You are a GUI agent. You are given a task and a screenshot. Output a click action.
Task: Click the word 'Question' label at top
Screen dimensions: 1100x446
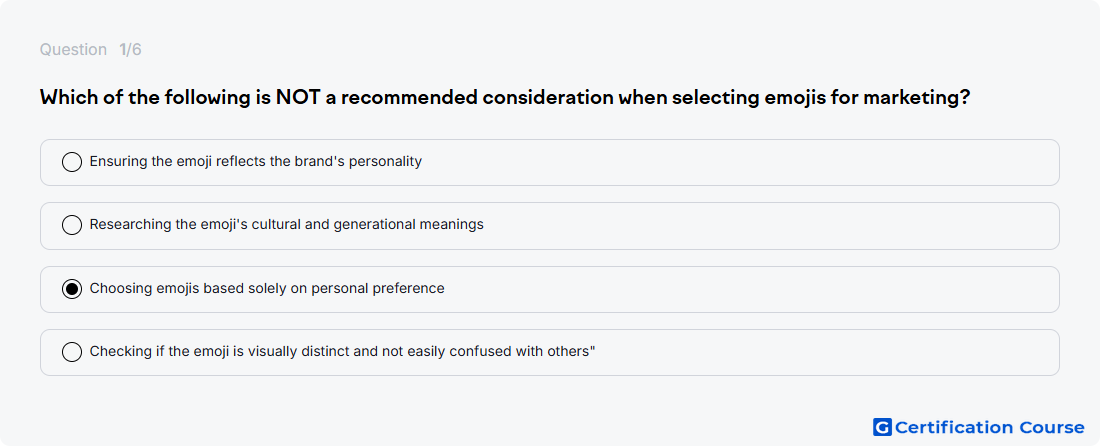pyautogui.click(x=73, y=50)
